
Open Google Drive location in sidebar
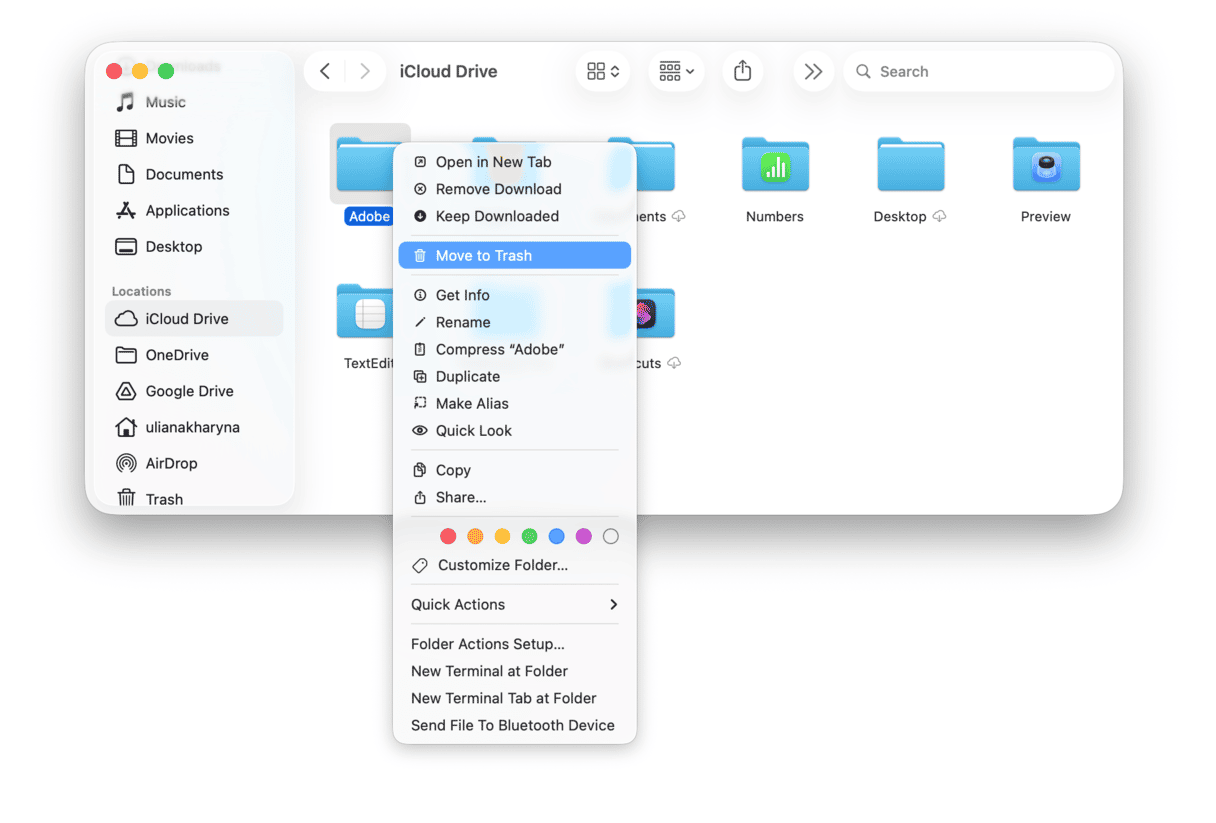click(x=189, y=391)
